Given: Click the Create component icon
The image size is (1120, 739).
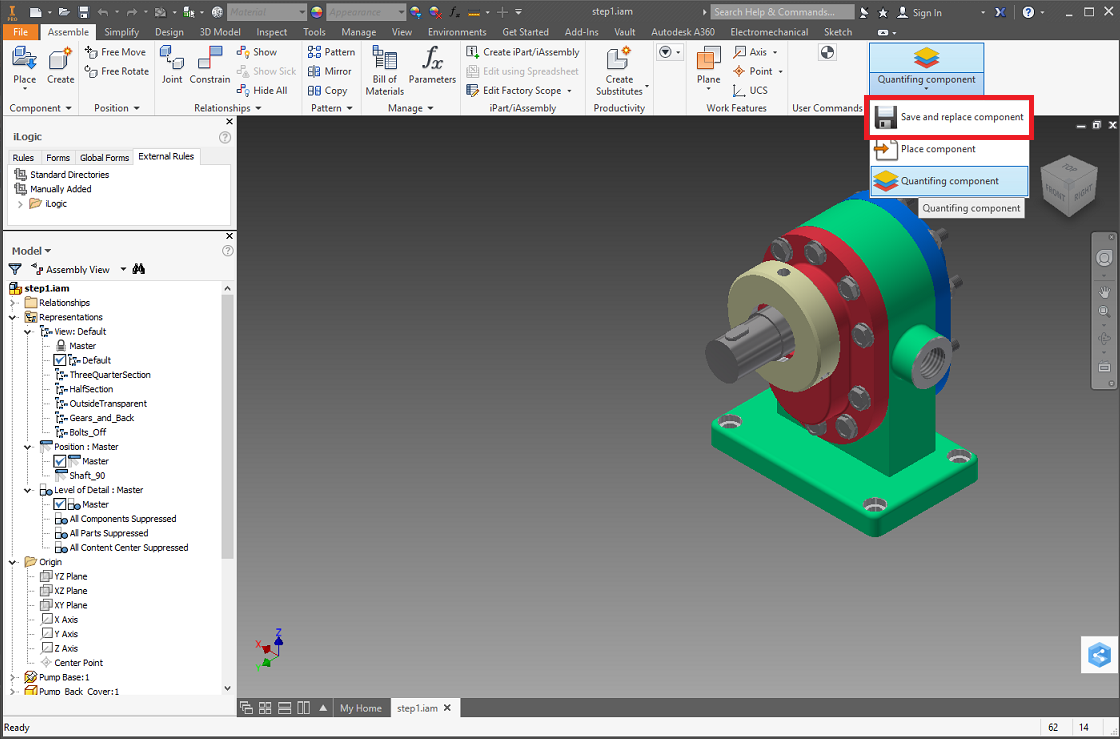Looking at the screenshot, I should click(60, 59).
